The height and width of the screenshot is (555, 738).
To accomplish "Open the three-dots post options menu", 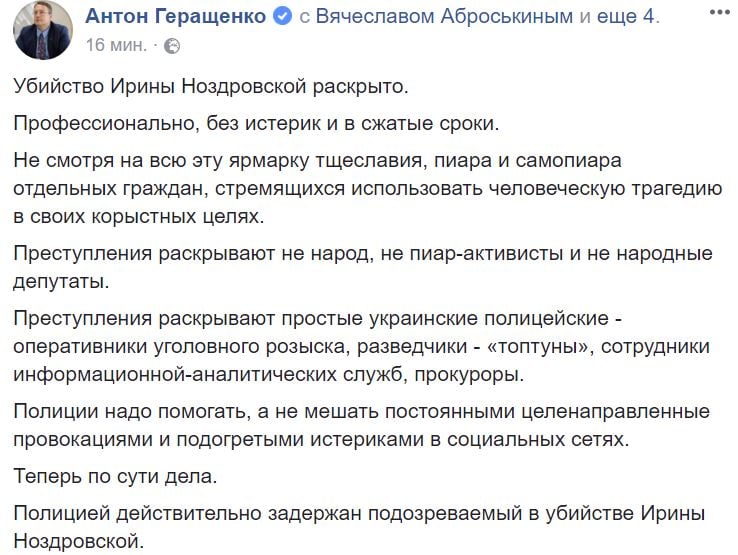I will point(720,13).
